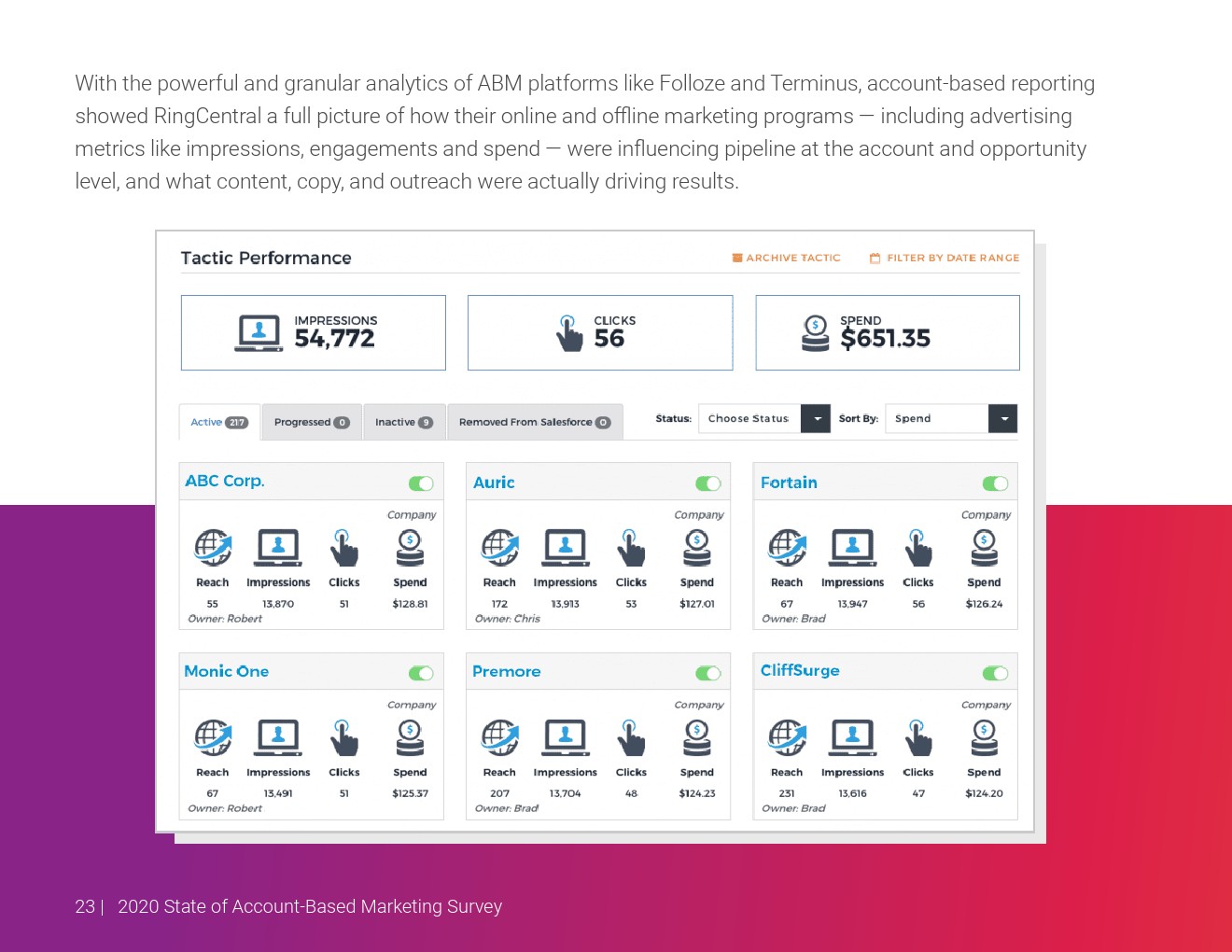The height and width of the screenshot is (952, 1232).
Task: Open Filter By Date Range
Action: click(944, 259)
